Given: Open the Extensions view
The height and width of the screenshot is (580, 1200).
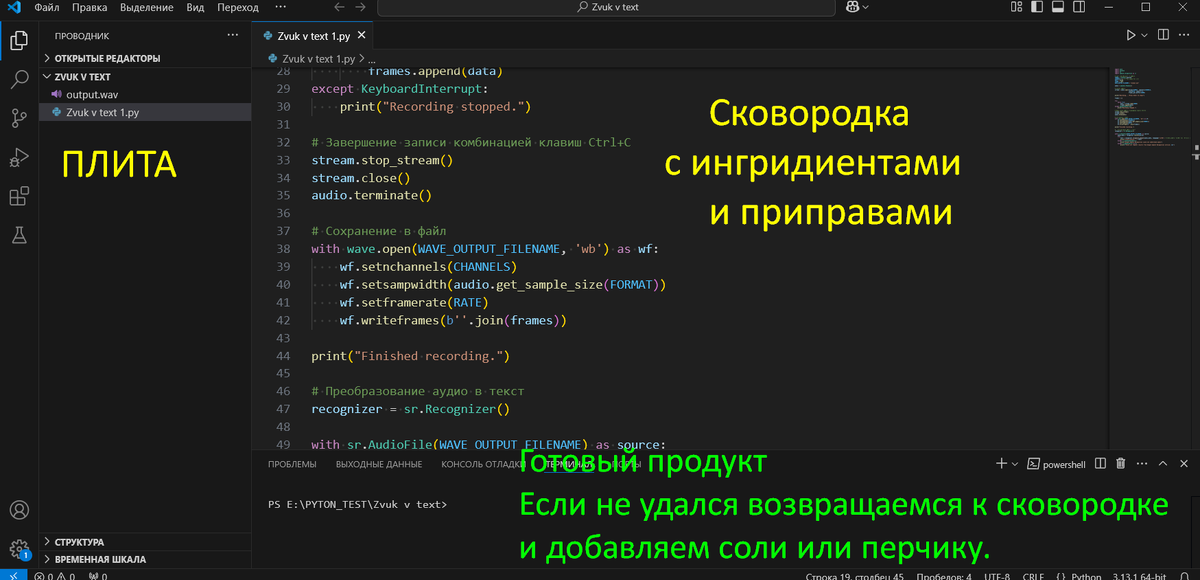Looking at the screenshot, I should 19,196.
